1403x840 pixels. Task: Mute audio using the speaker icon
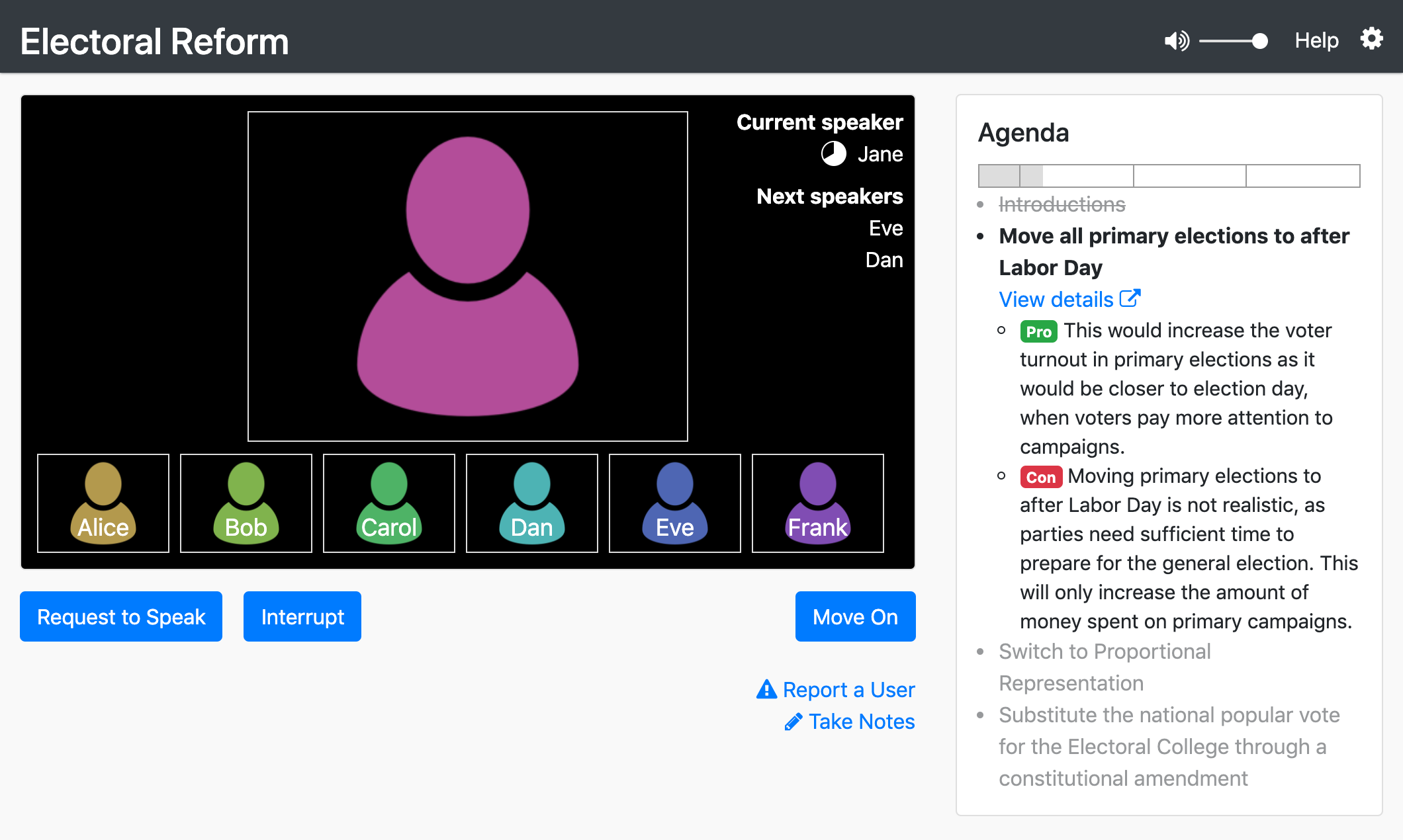point(1177,40)
